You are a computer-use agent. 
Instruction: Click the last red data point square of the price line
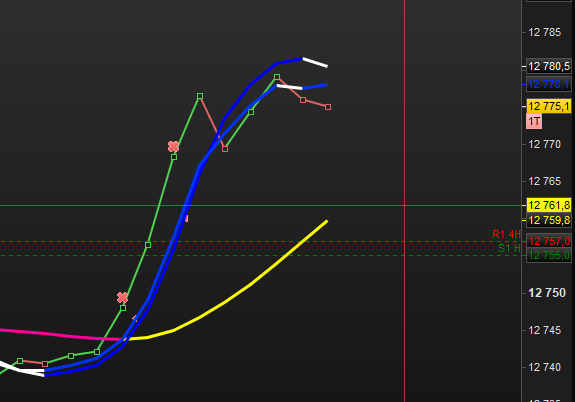328,107
